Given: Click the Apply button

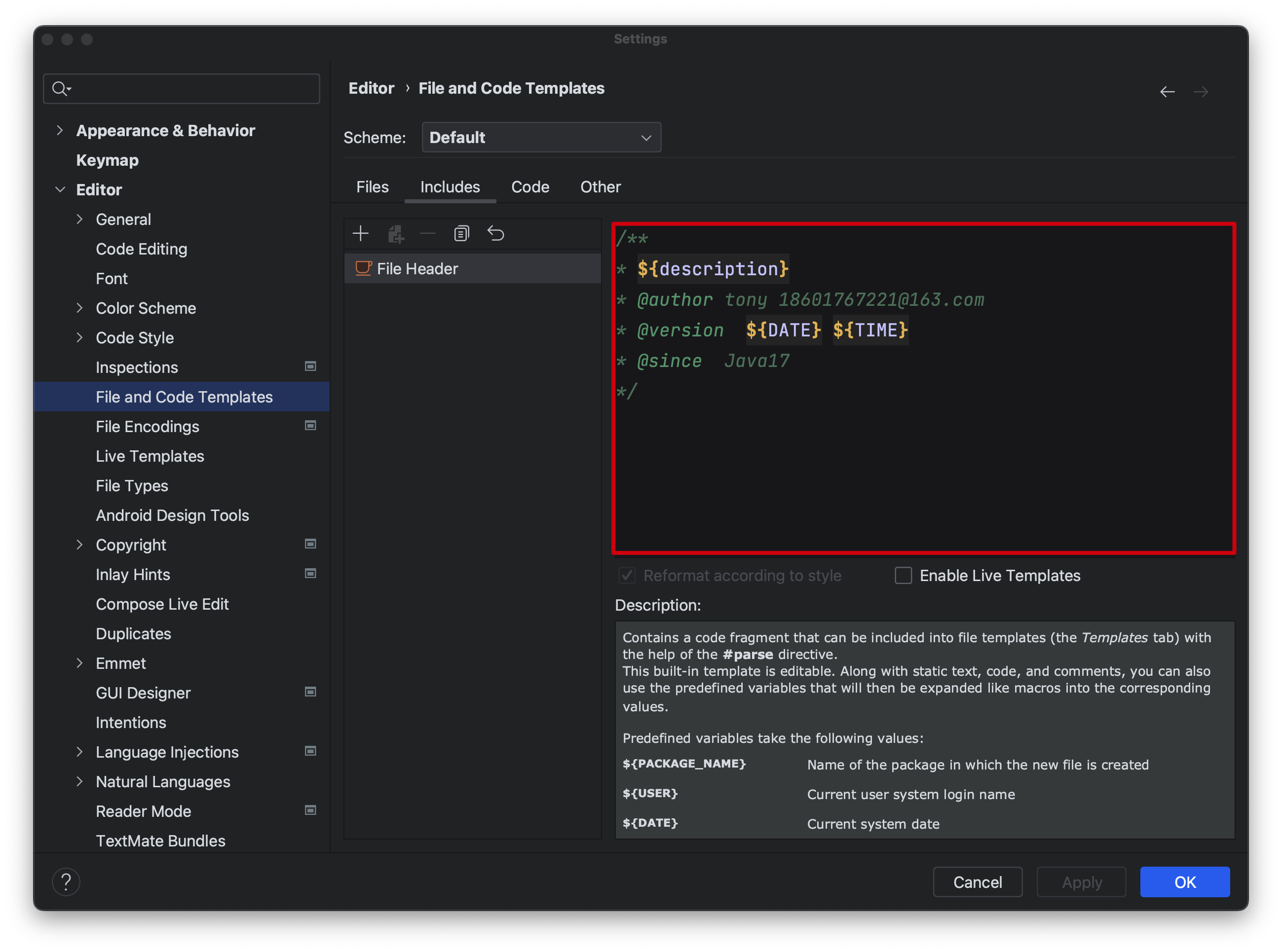Looking at the screenshot, I should (1081, 881).
